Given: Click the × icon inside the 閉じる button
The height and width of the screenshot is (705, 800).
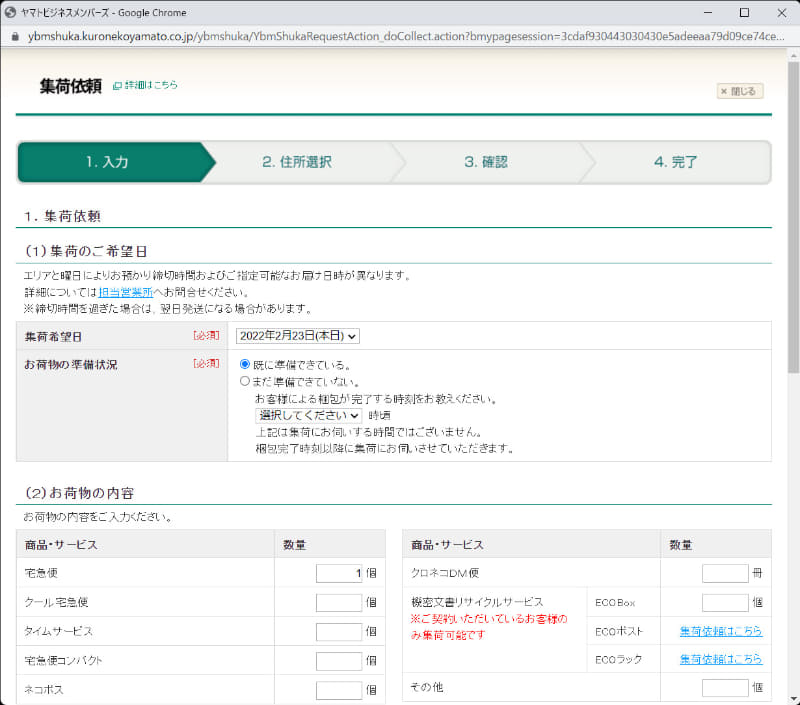Looking at the screenshot, I should click(723, 90).
